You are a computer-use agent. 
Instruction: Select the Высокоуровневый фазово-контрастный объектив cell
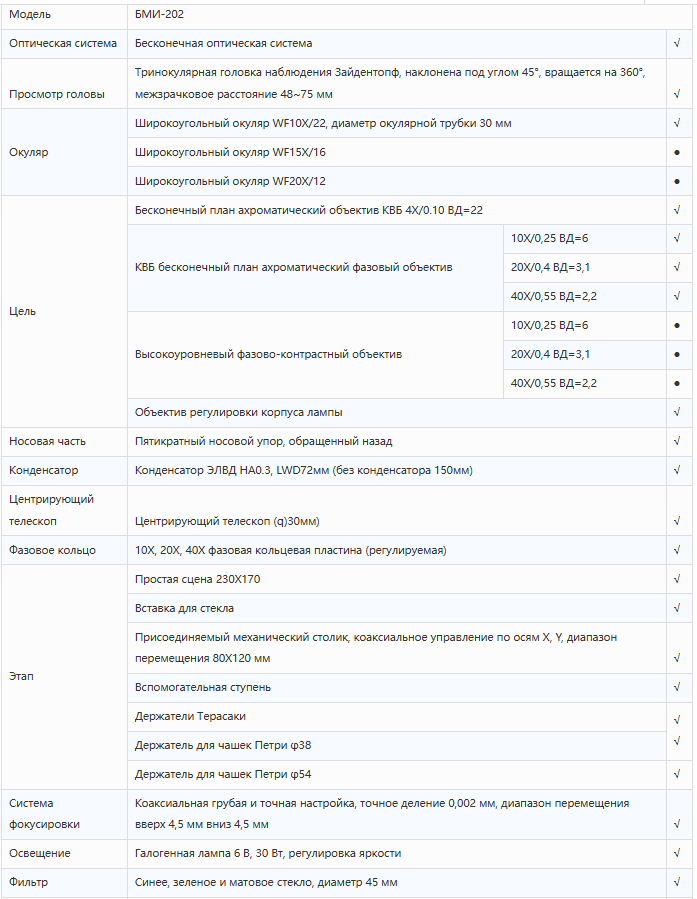(x=268, y=354)
